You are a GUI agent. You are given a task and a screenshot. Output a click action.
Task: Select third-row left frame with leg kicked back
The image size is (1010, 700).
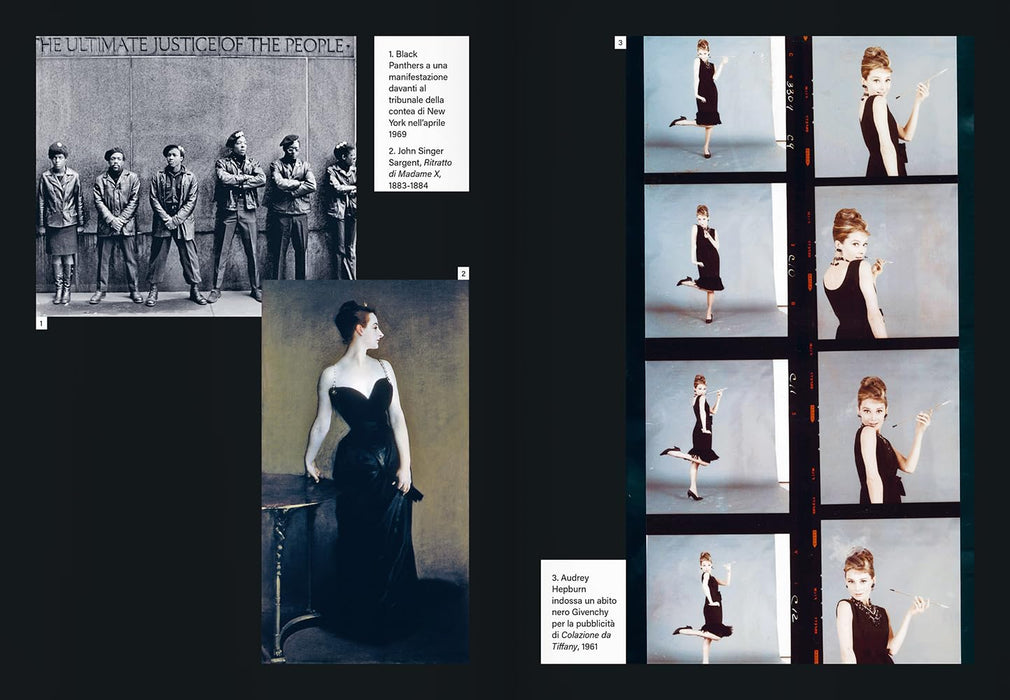717,436
